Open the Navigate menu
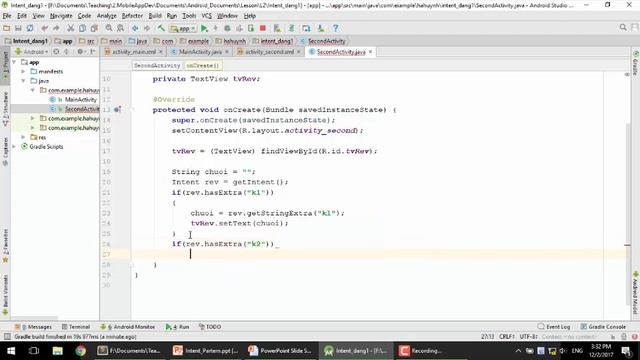 [x=61, y=16]
